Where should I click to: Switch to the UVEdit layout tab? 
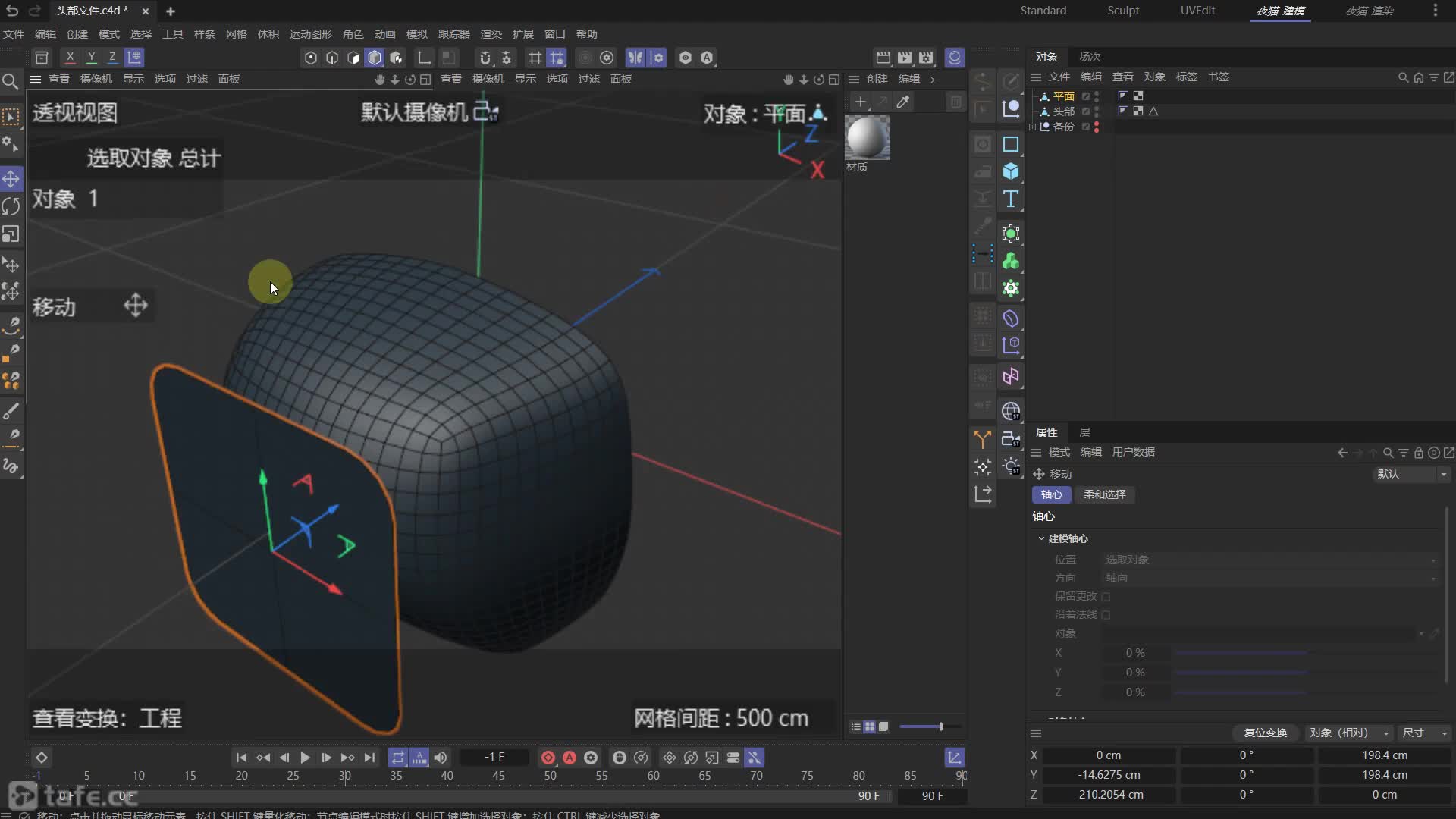coord(1197,11)
